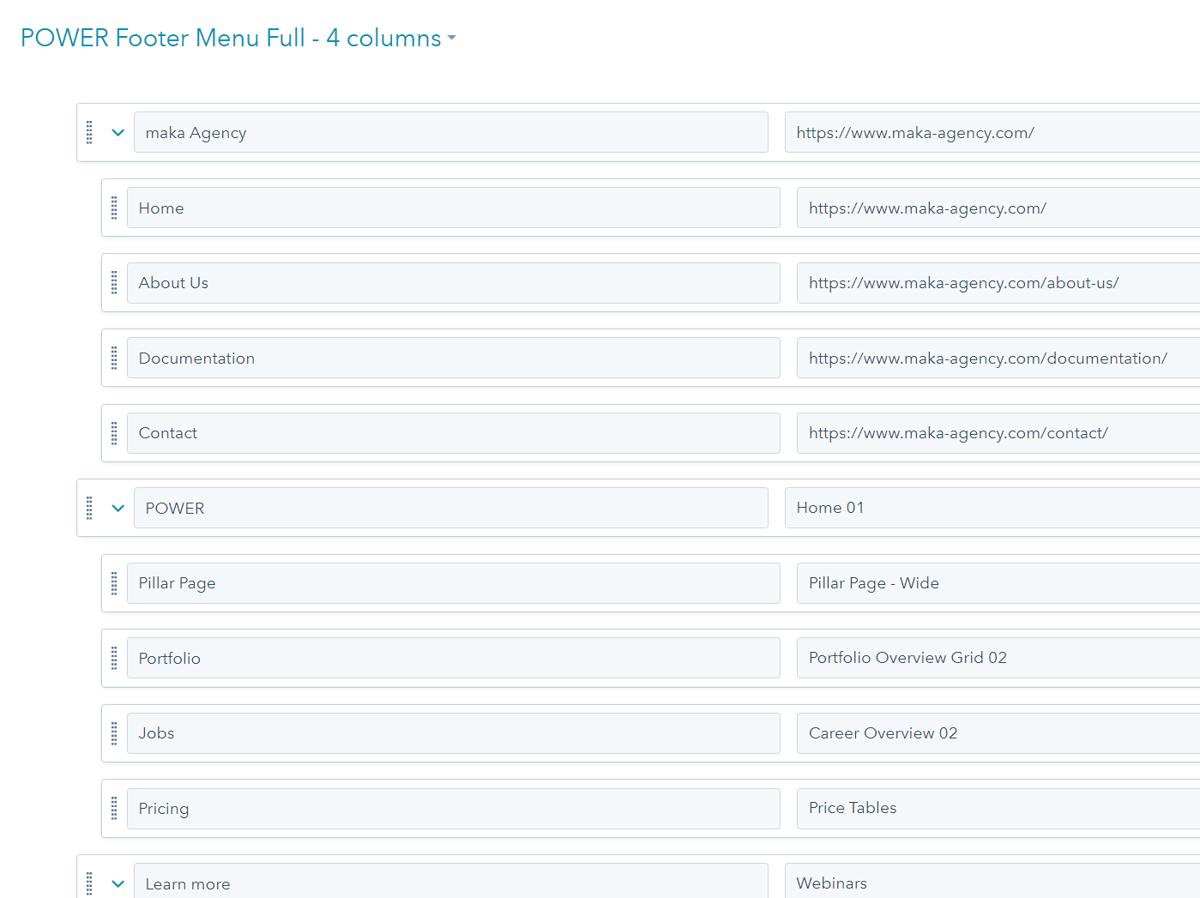Edit the Webinars page field for Learn more
This screenshot has width=1200, height=898.
[x=990, y=883]
